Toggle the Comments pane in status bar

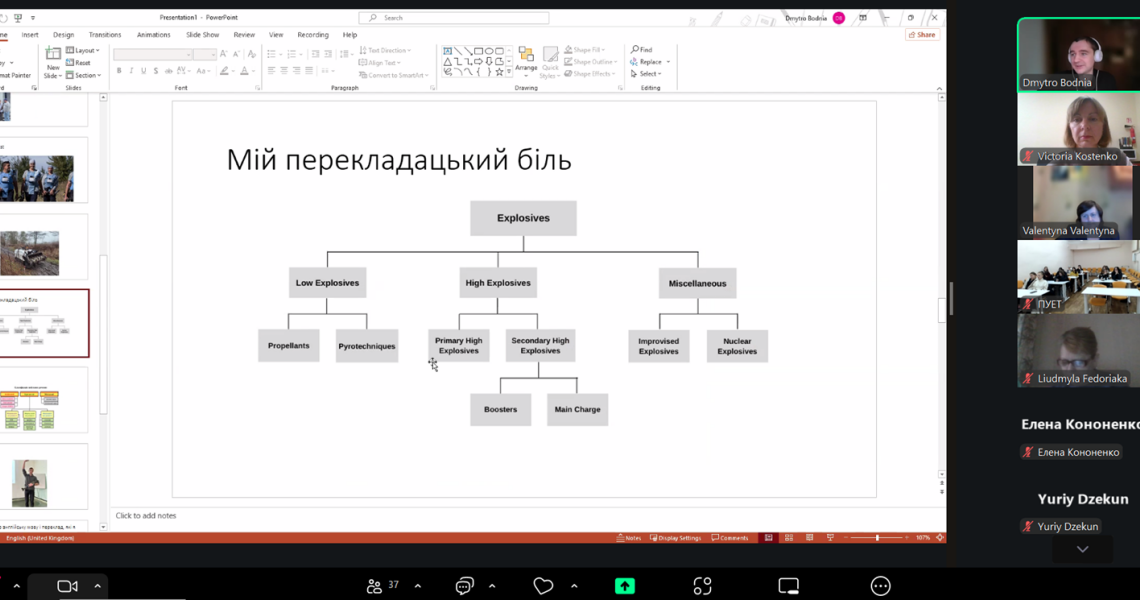(730, 538)
